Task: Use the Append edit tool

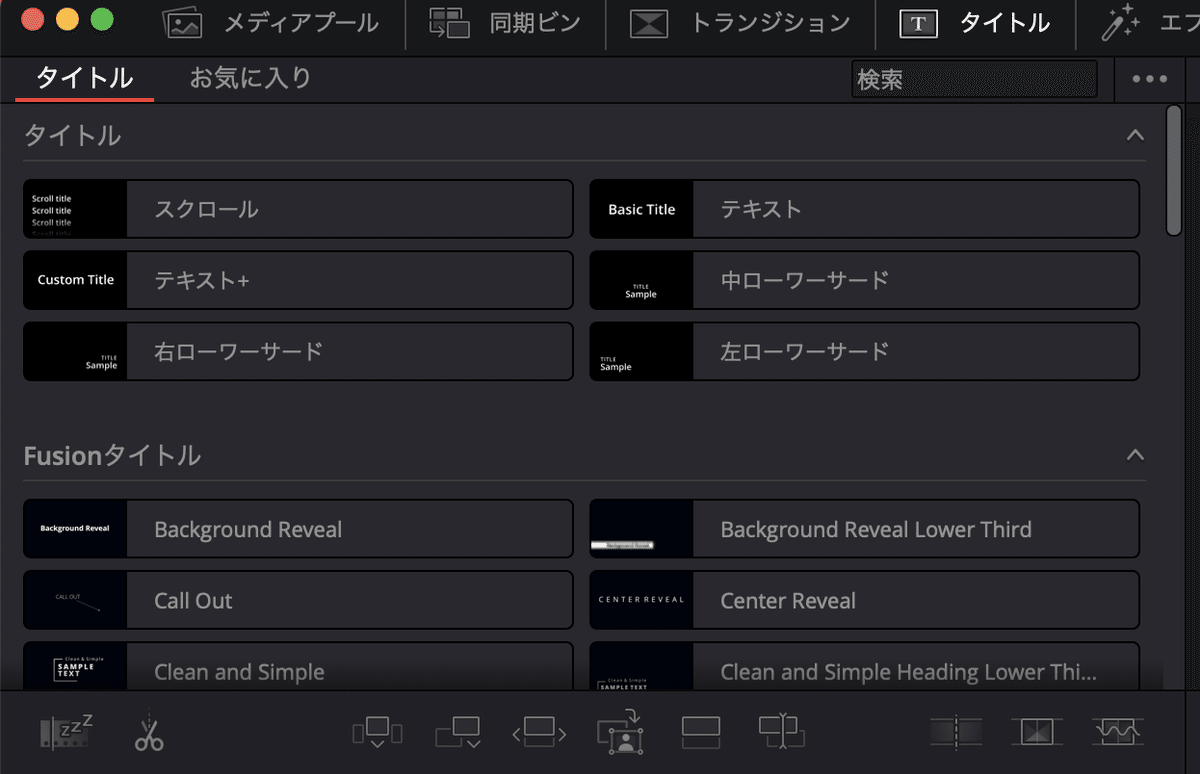Action: [458, 732]
